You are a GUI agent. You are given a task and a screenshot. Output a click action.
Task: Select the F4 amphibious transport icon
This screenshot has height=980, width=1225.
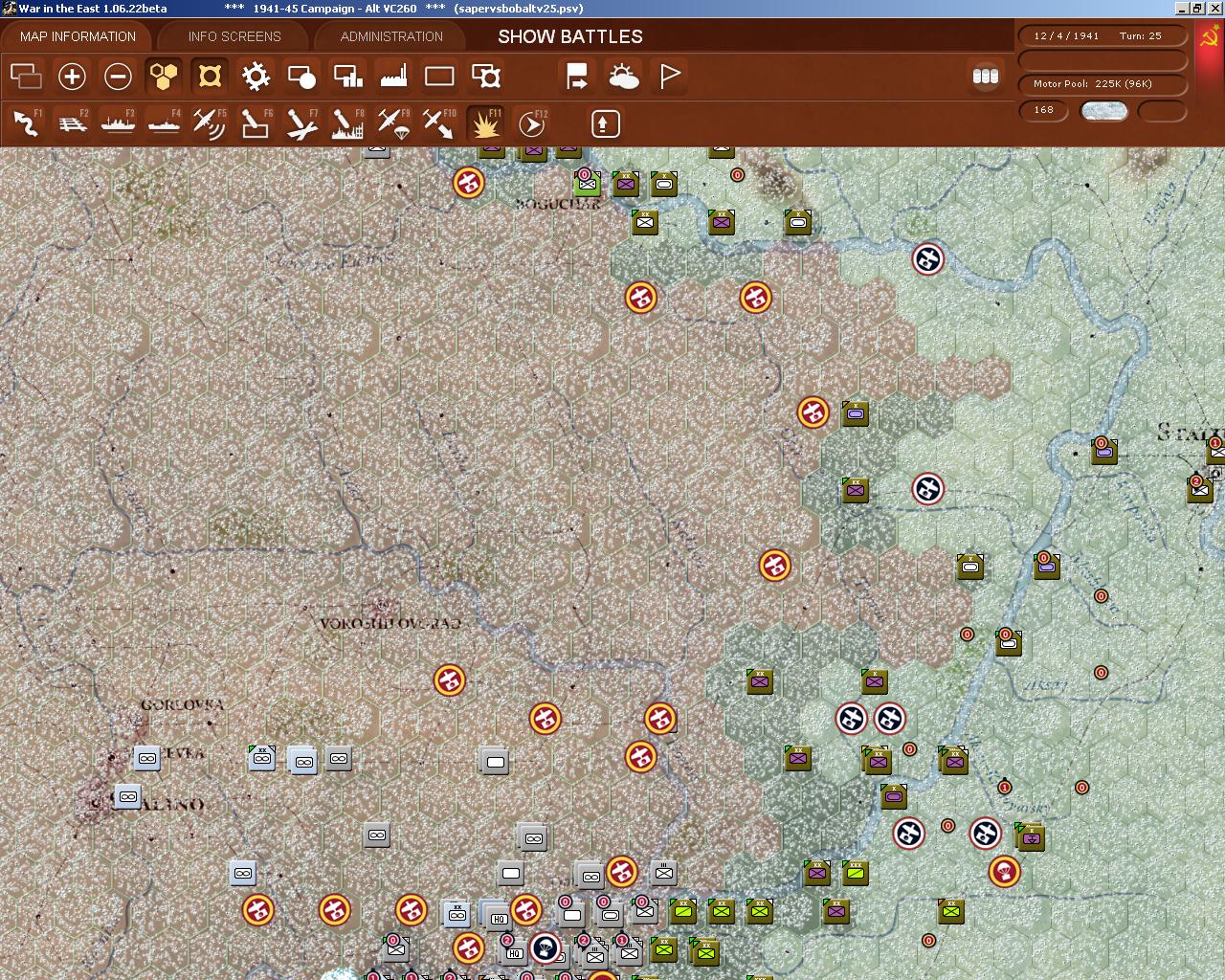coord(164,124)
